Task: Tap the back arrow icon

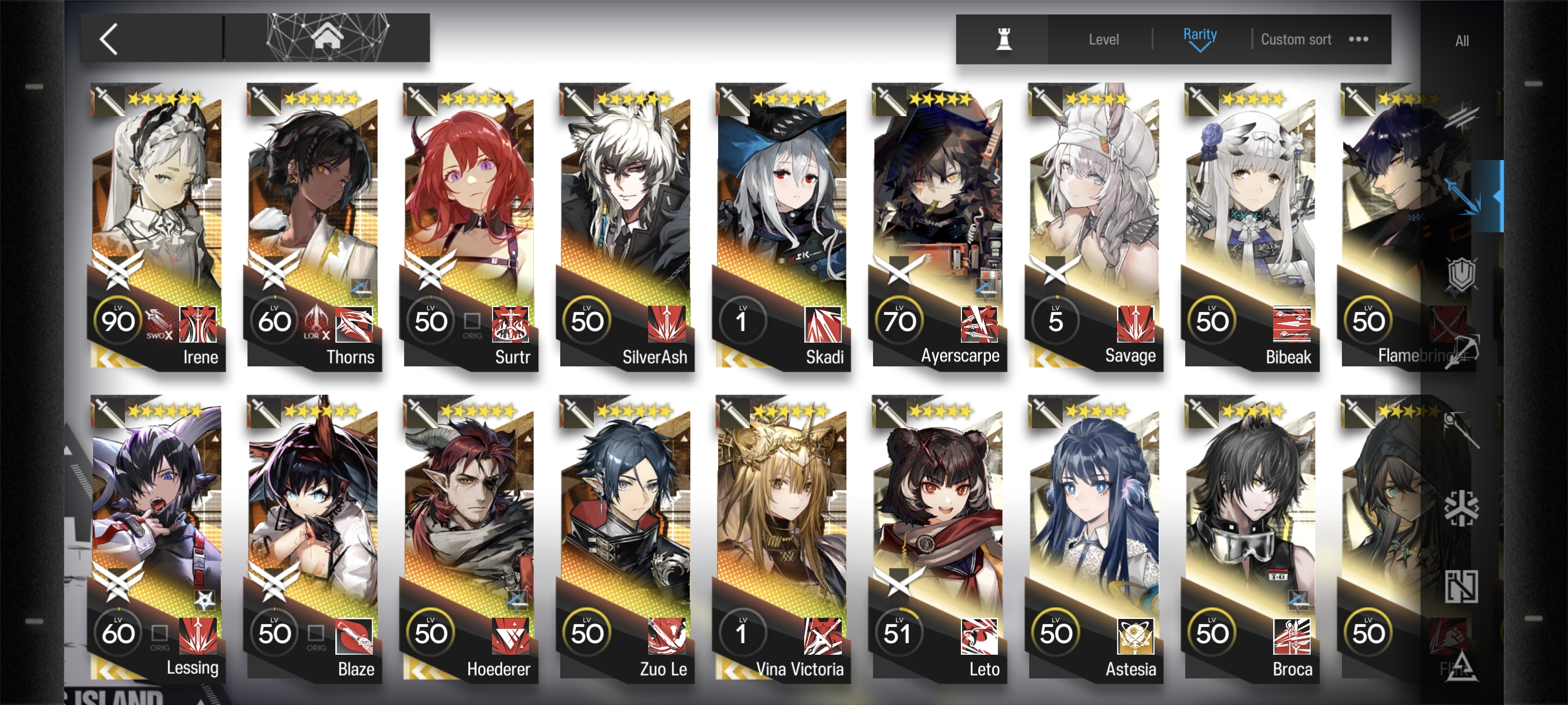Action: click(x=109, y=39)
